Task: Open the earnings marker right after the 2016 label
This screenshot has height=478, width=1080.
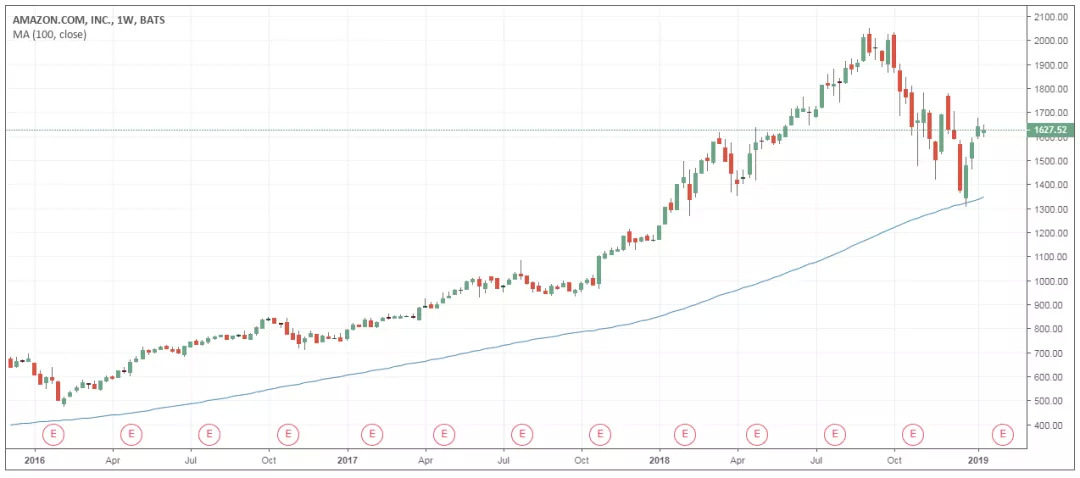Action: (53, 434)
